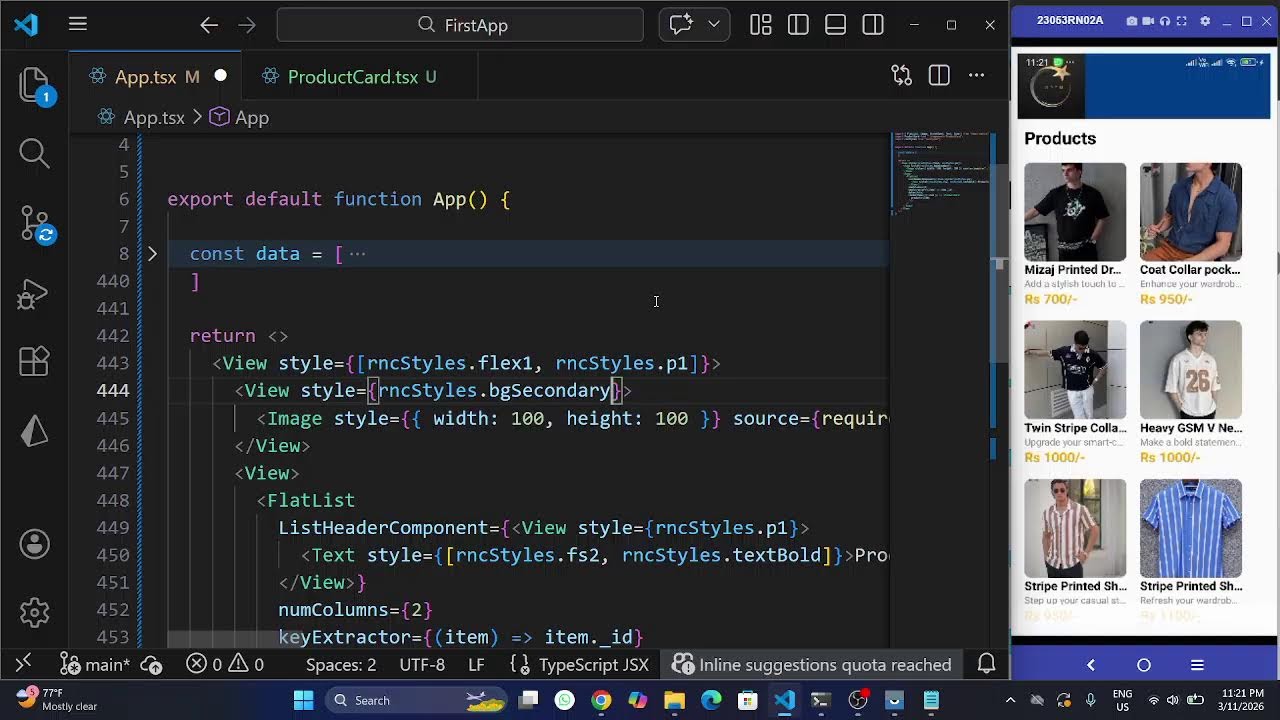Open the Source Control view
The width and height of the screenshot is (1280, 720).
[x=35, y=224]
